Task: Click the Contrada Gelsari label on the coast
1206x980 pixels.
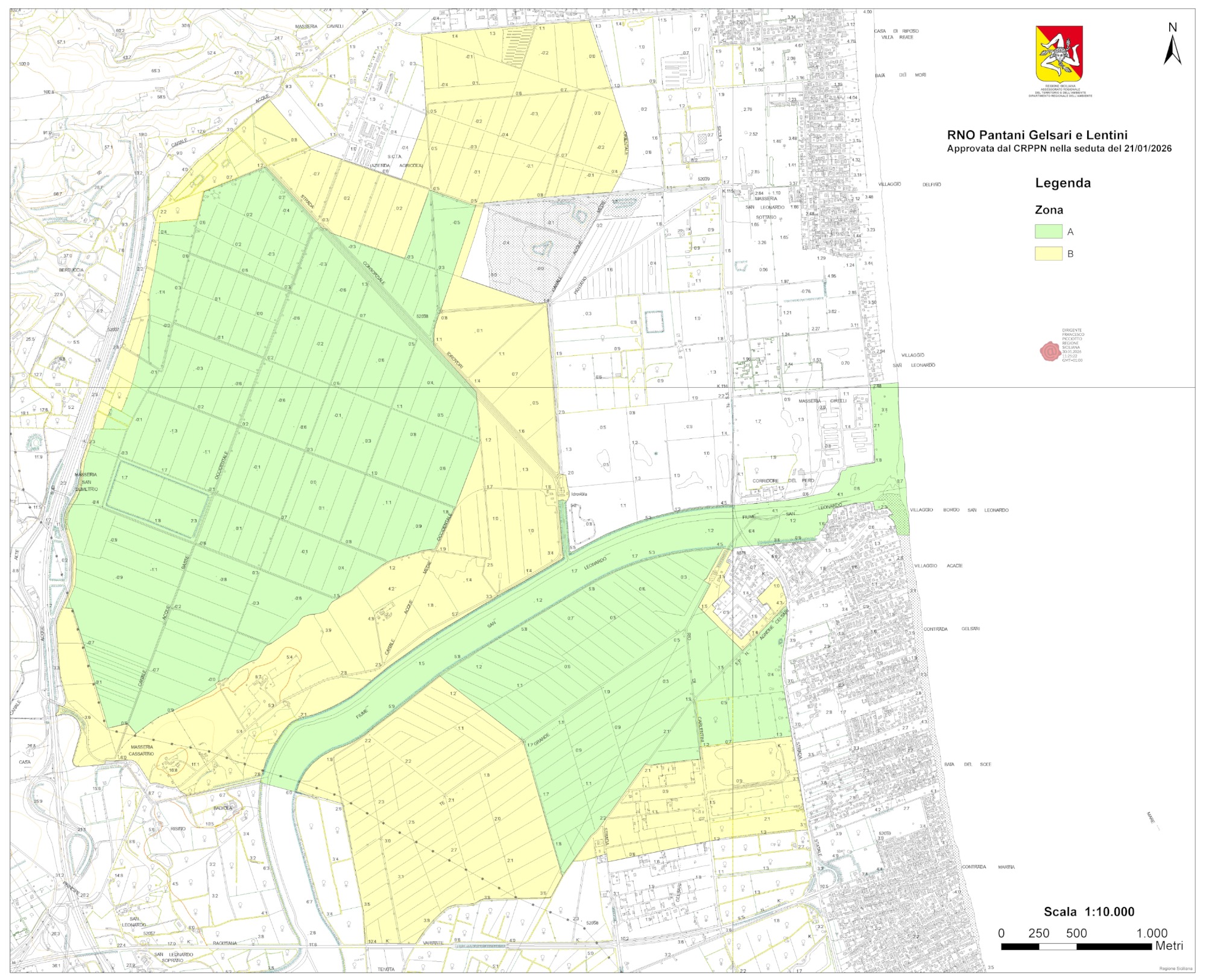Action: pyautogui.click(x=953, y=629)
